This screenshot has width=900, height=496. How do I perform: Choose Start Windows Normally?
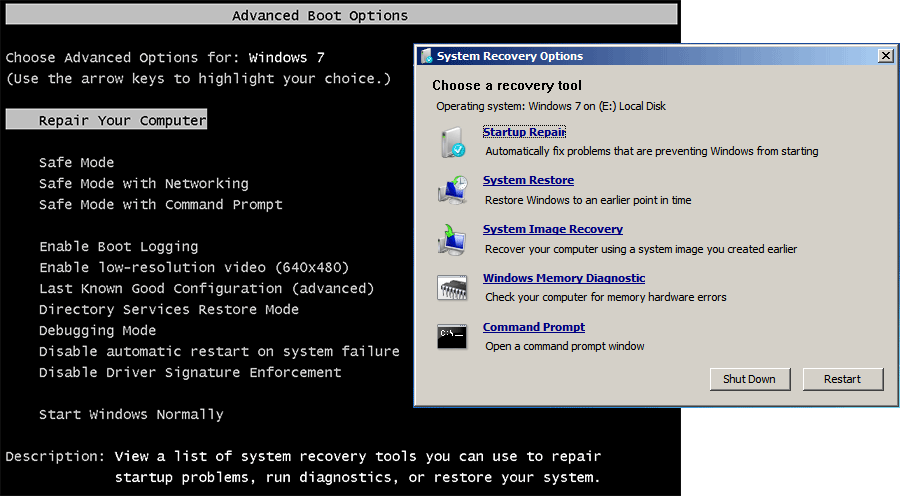[131, 414]
